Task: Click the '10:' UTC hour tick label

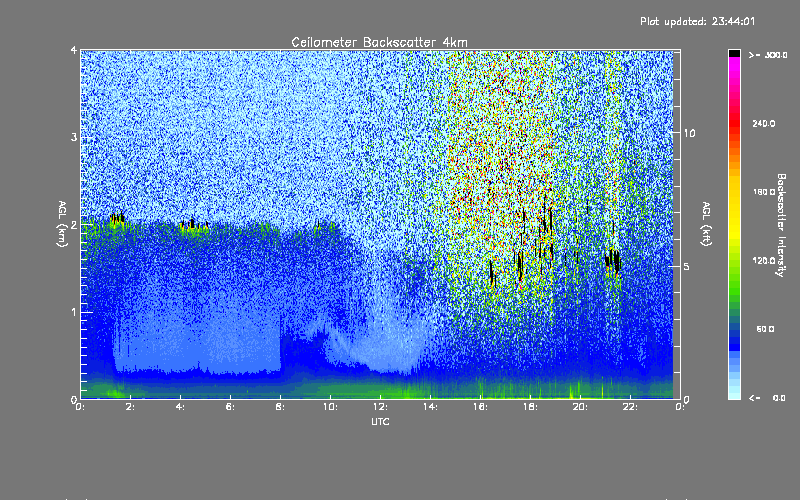Action: pos(330,407)
